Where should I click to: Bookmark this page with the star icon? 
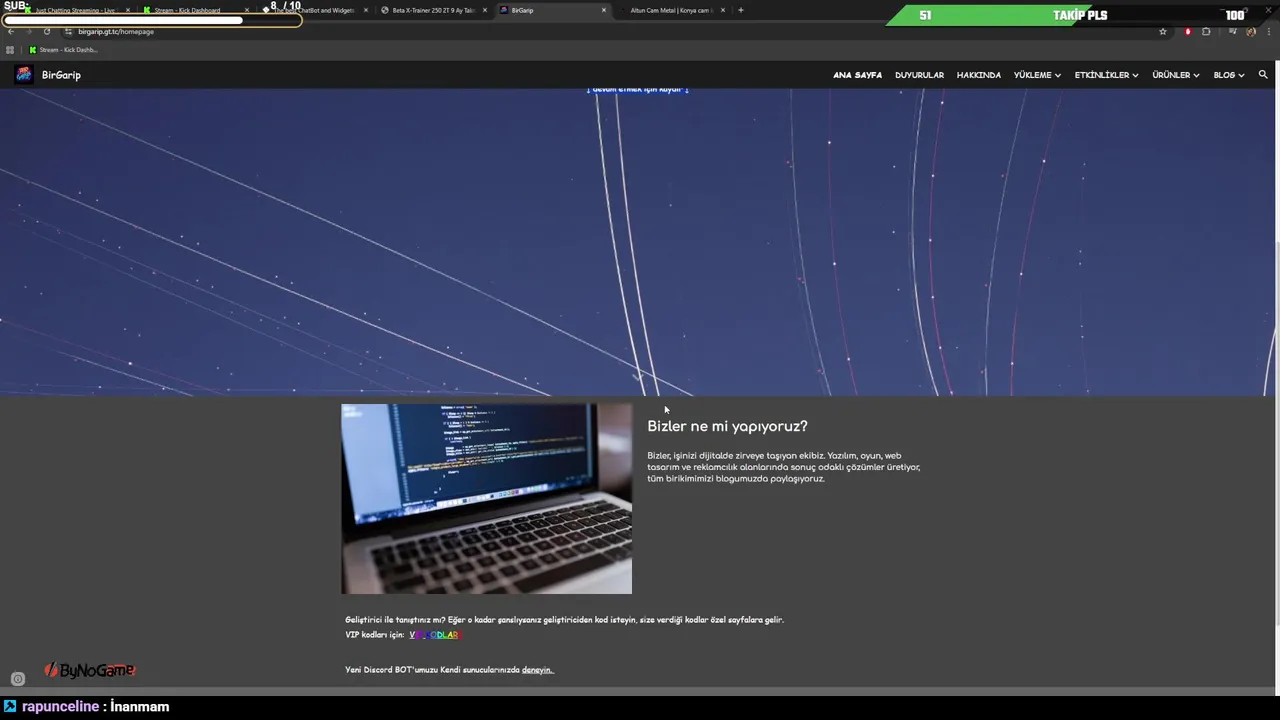click(1163, 31)
